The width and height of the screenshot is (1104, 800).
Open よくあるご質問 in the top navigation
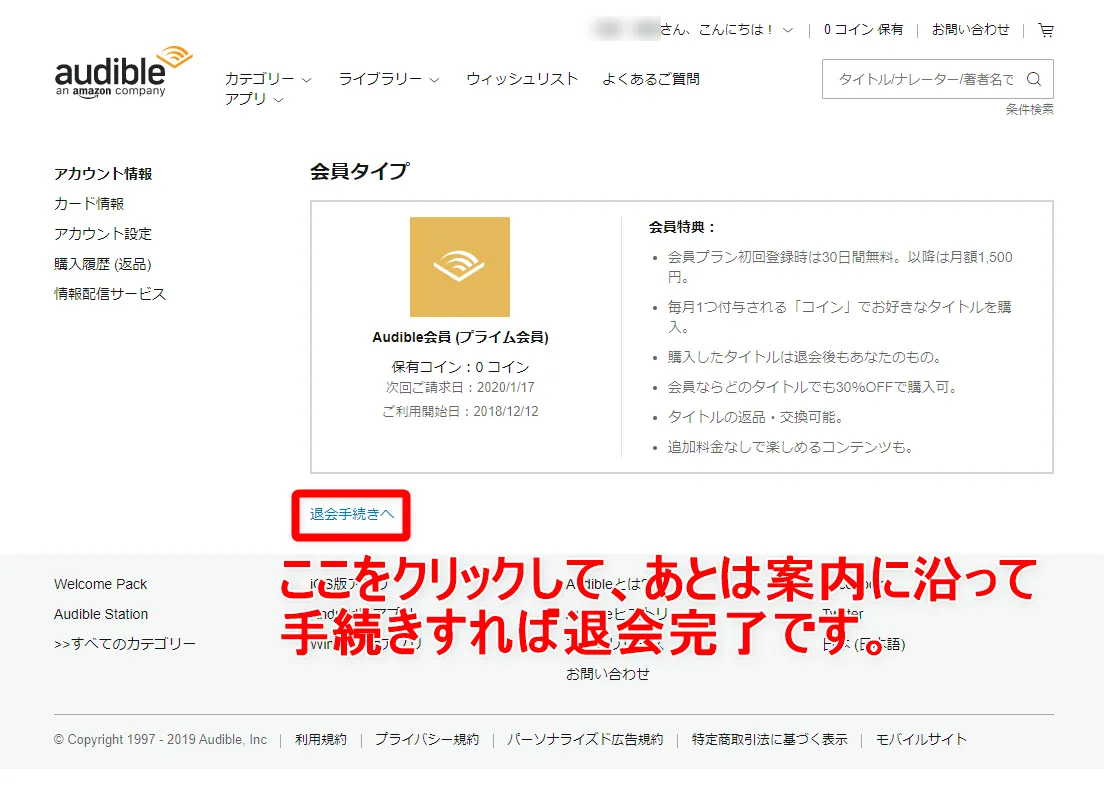click(x=651, y=79)
